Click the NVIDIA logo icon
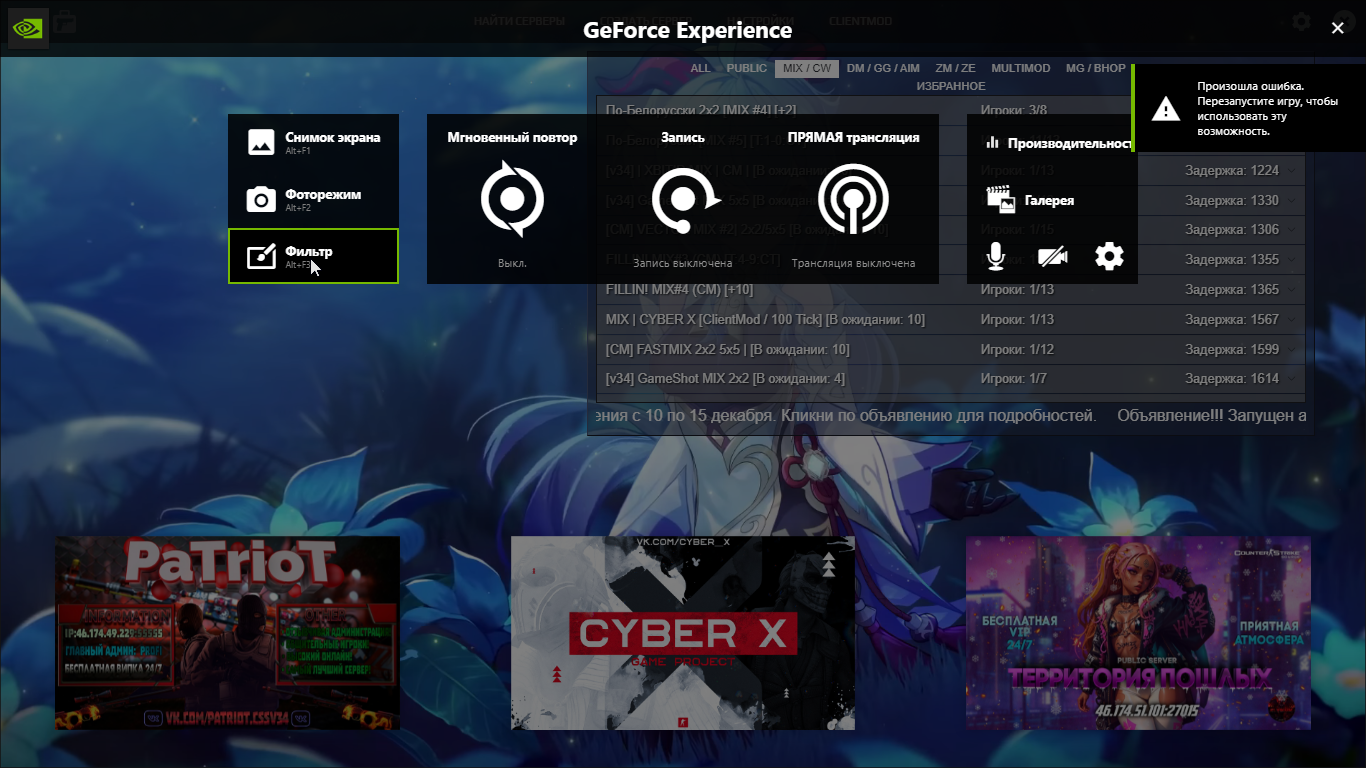 [x=27, y=27]
